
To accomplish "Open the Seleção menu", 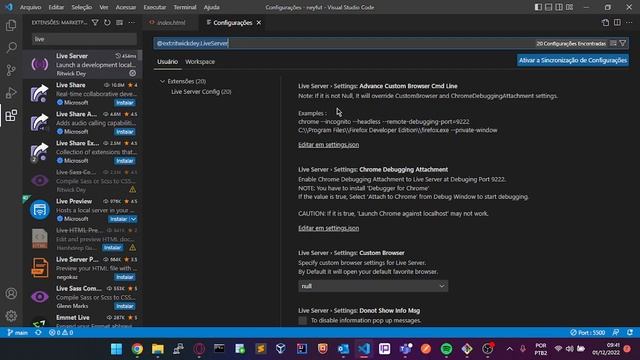I will click(x=82, y=7).
